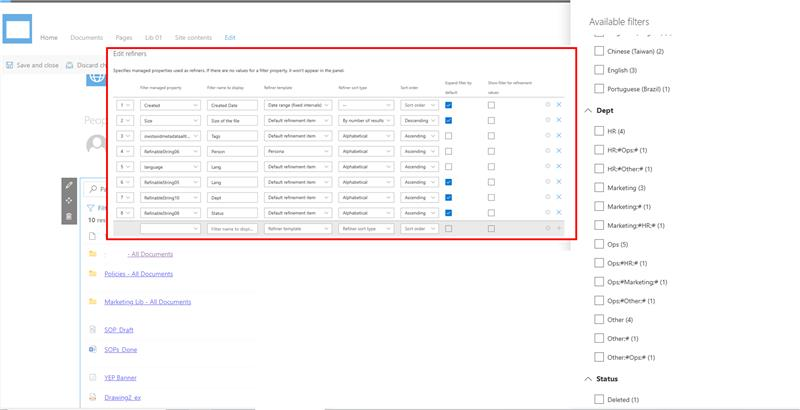Uncheck Expand filter by default for Size row

[x=448, y=120]
